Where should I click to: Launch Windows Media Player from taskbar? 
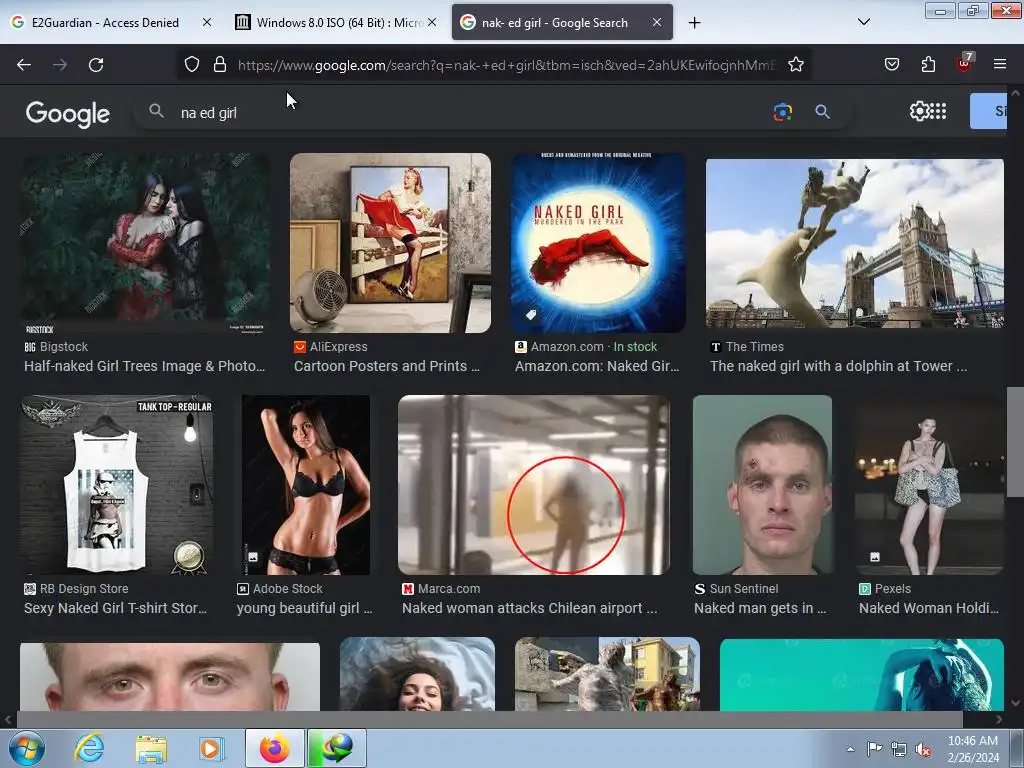[212, 748]
